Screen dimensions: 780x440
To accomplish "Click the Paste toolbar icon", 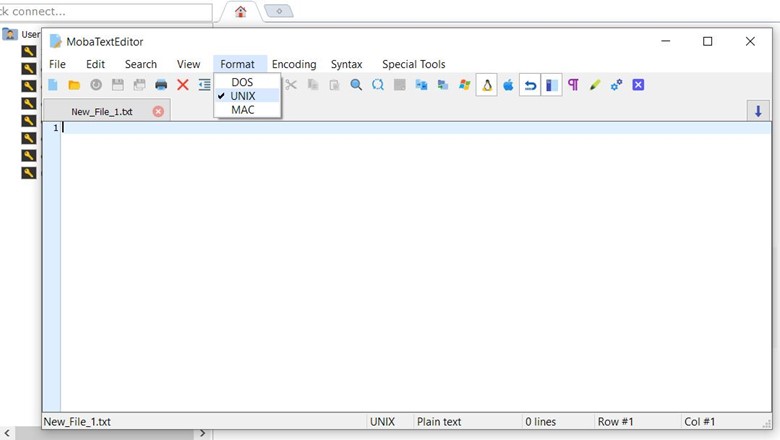I will [x=334, y=85].
